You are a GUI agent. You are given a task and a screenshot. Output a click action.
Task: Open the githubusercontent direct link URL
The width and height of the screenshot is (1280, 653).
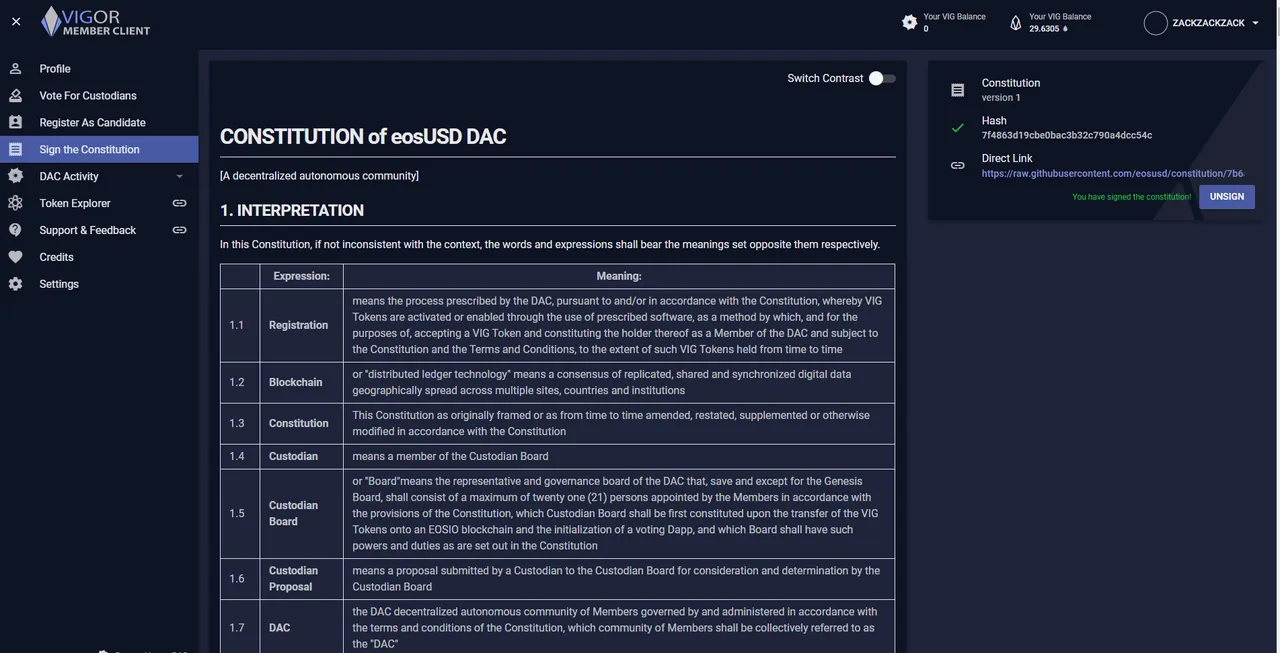[1113, 173]
